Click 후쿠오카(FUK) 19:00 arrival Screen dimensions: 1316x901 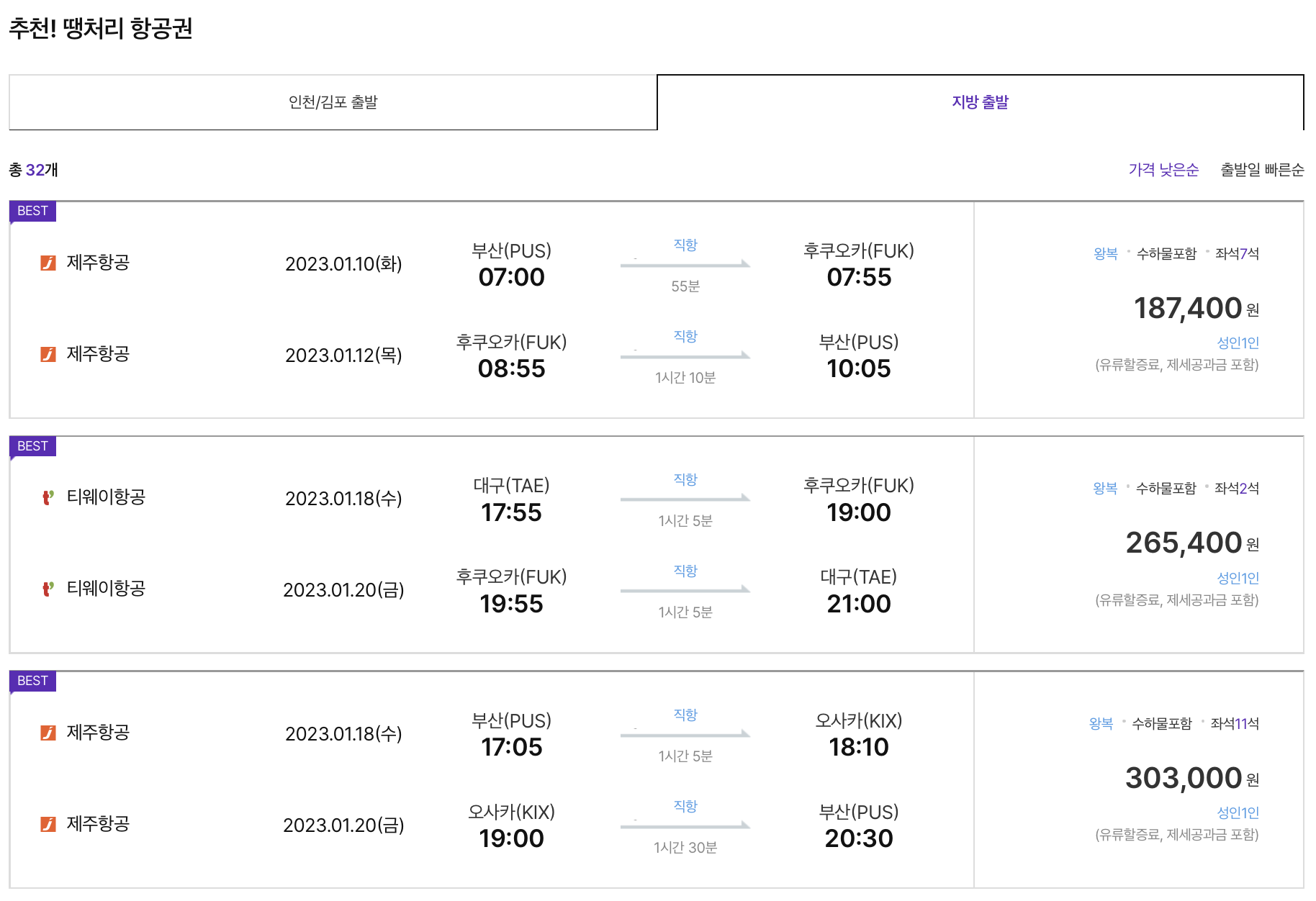pyautogui.click(x=859, y=499)
